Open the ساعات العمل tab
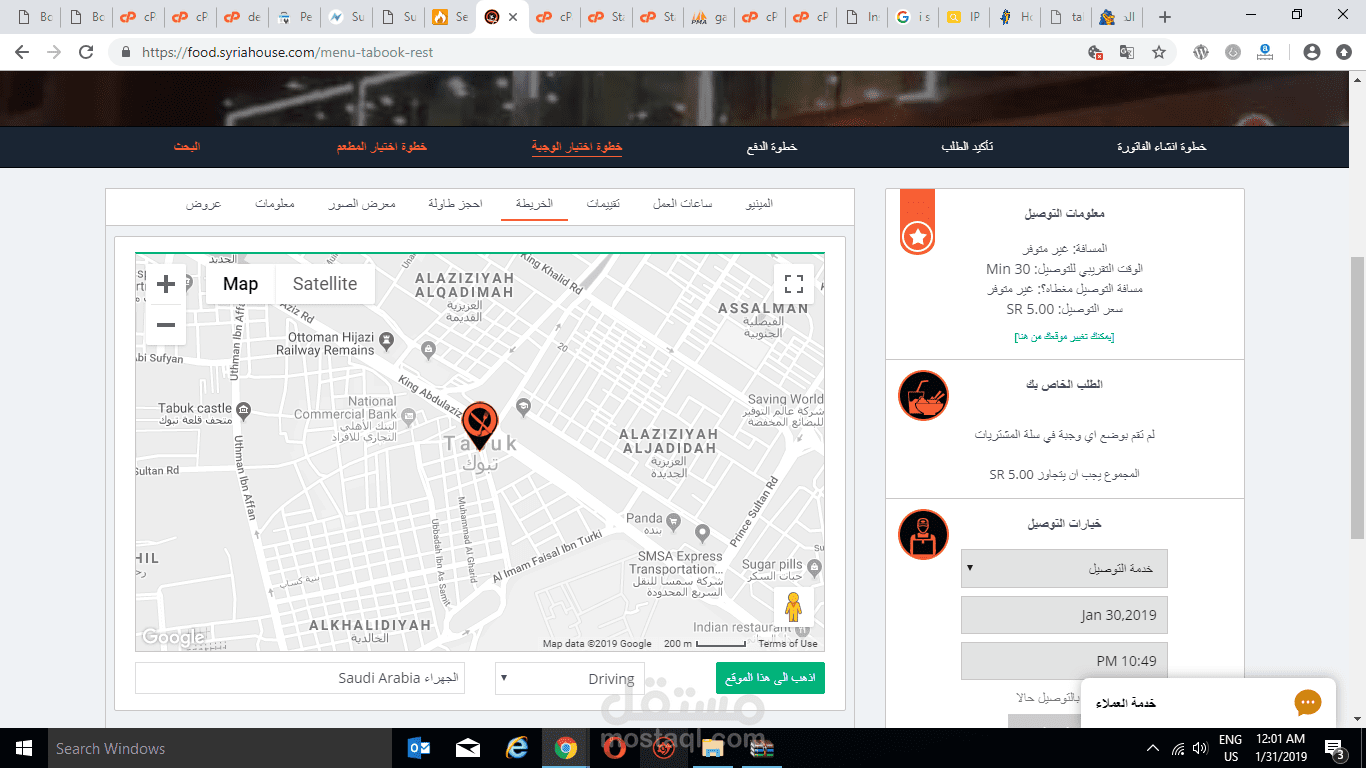This screenshot has width=1366, height=768. click(683, 204)
